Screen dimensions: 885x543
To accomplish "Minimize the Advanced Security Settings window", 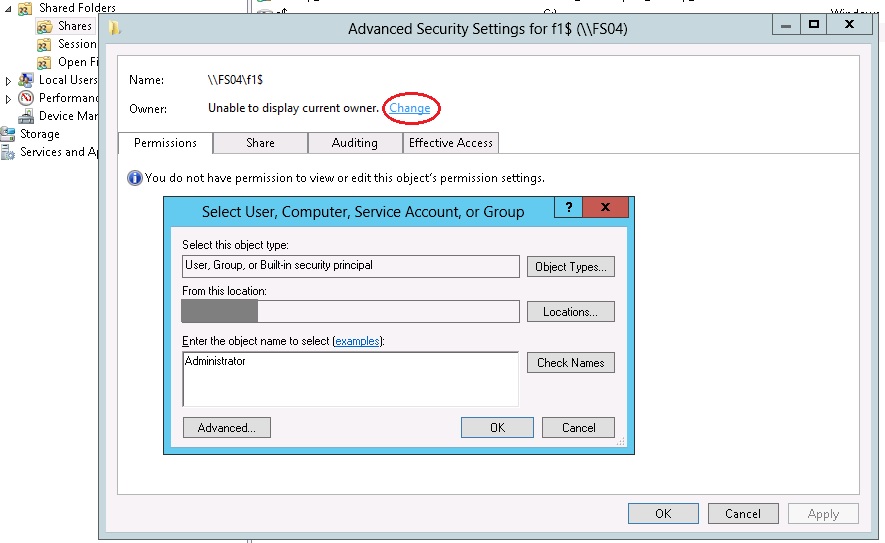I will [786, 24].
